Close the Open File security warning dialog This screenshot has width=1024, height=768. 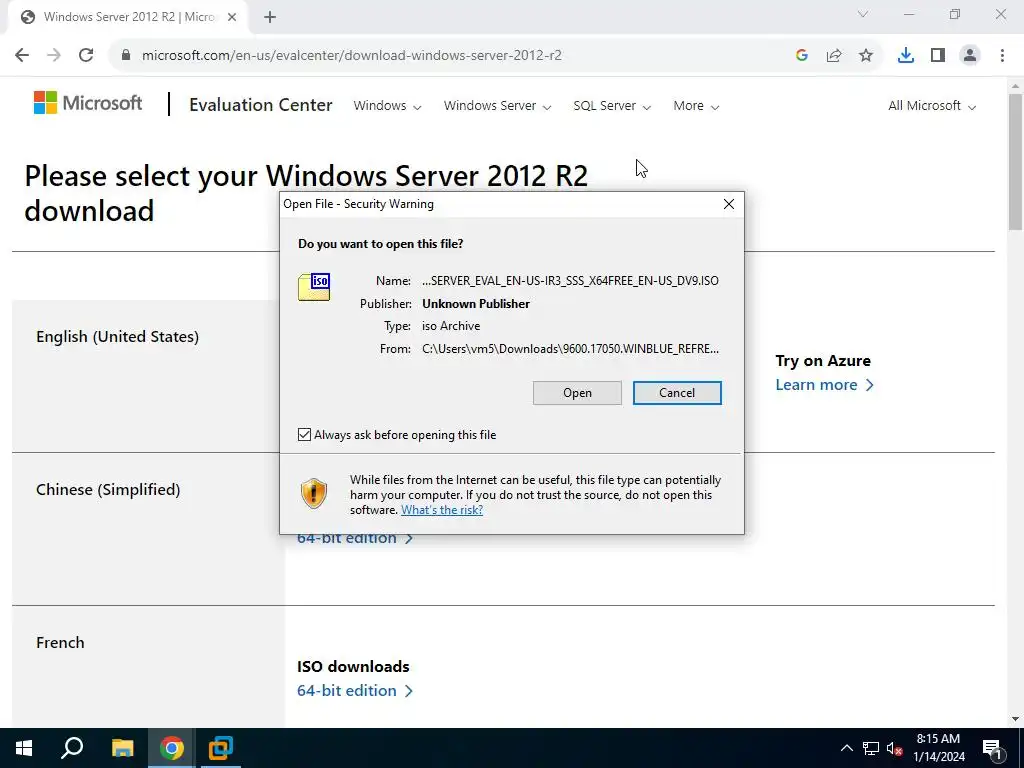click(x=729, y=204)
